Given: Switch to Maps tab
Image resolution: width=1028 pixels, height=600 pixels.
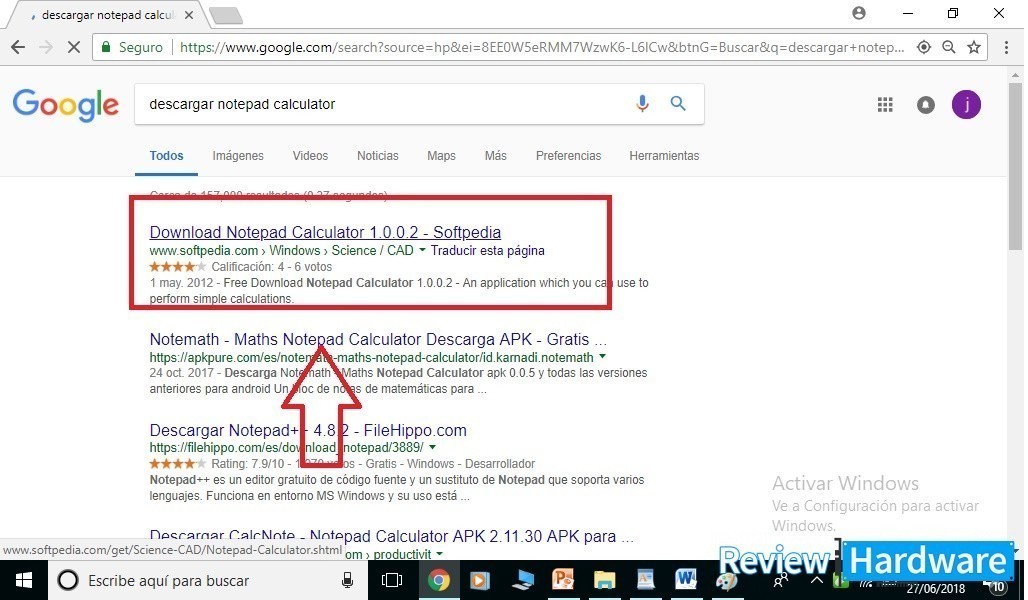Looking at the screenshot, I should pyautogui.click(x=441, y=155).
